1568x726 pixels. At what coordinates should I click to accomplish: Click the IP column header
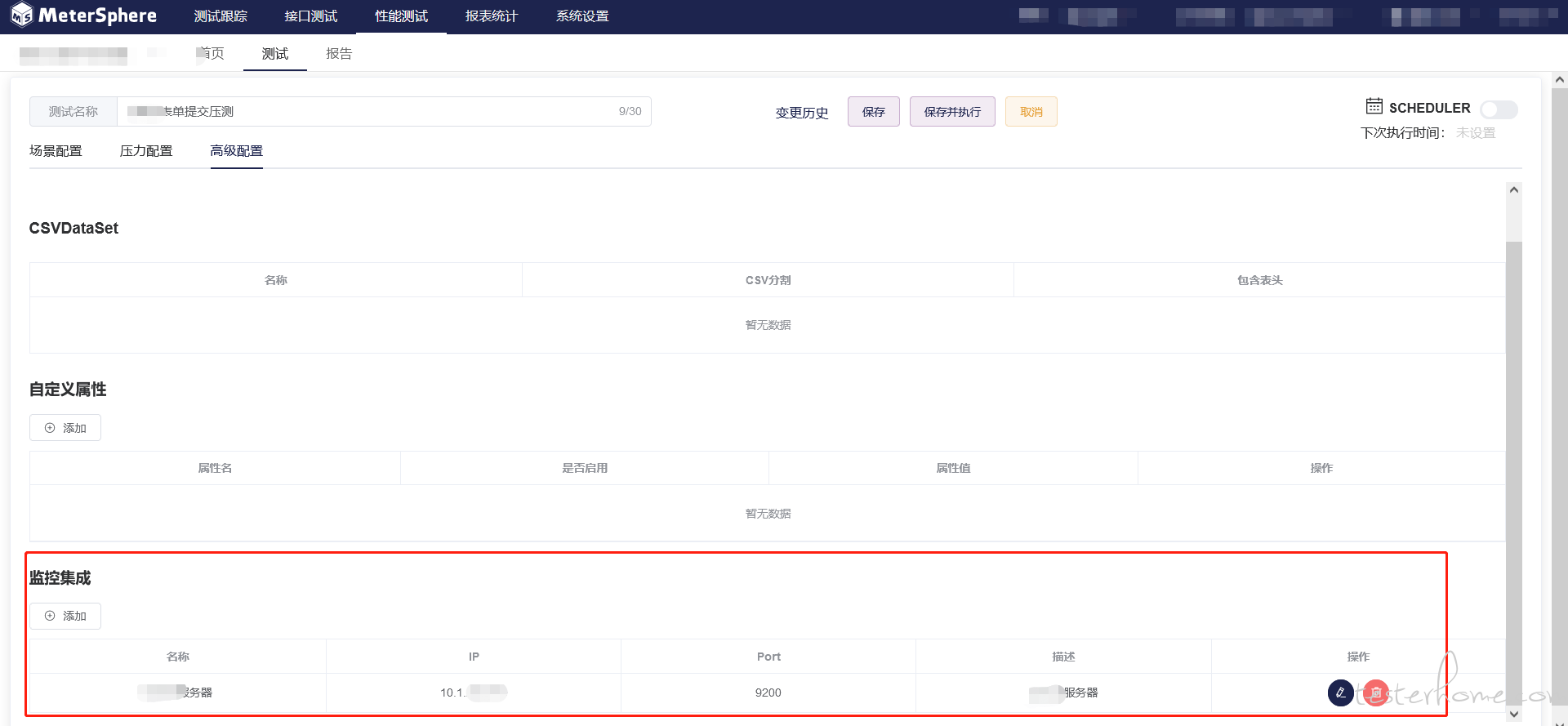(x=474, y=657)
